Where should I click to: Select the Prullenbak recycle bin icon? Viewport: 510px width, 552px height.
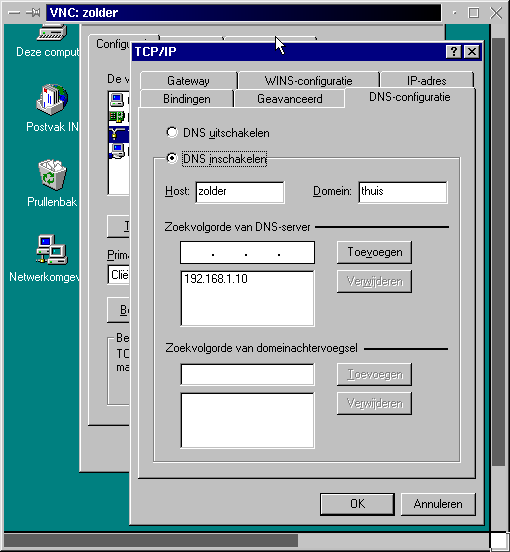click(x=52, y=175)
